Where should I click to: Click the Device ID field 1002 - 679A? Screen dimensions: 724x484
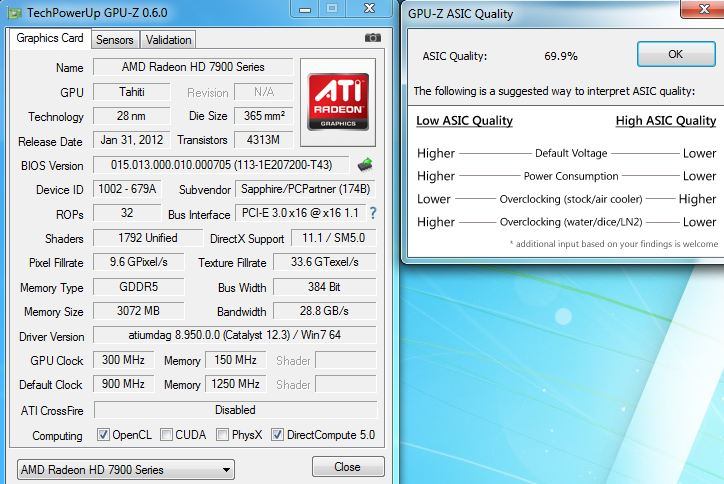point(127,189)
